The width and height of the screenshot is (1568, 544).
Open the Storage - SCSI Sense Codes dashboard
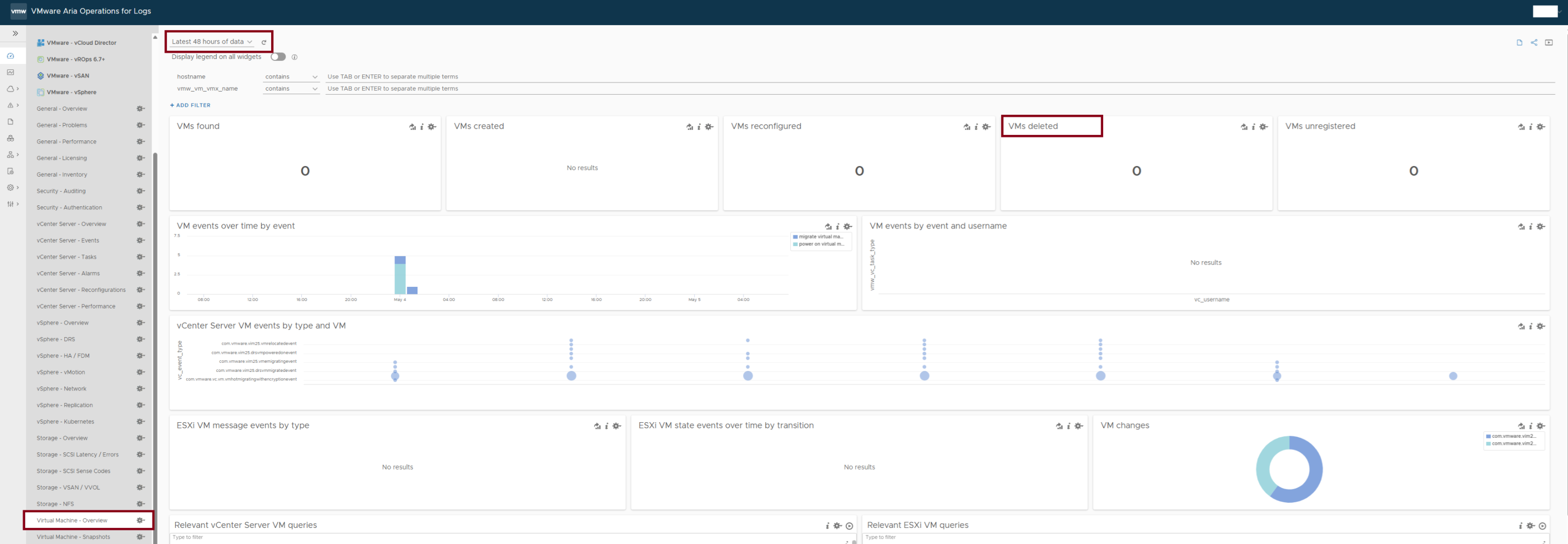[73, 471]
